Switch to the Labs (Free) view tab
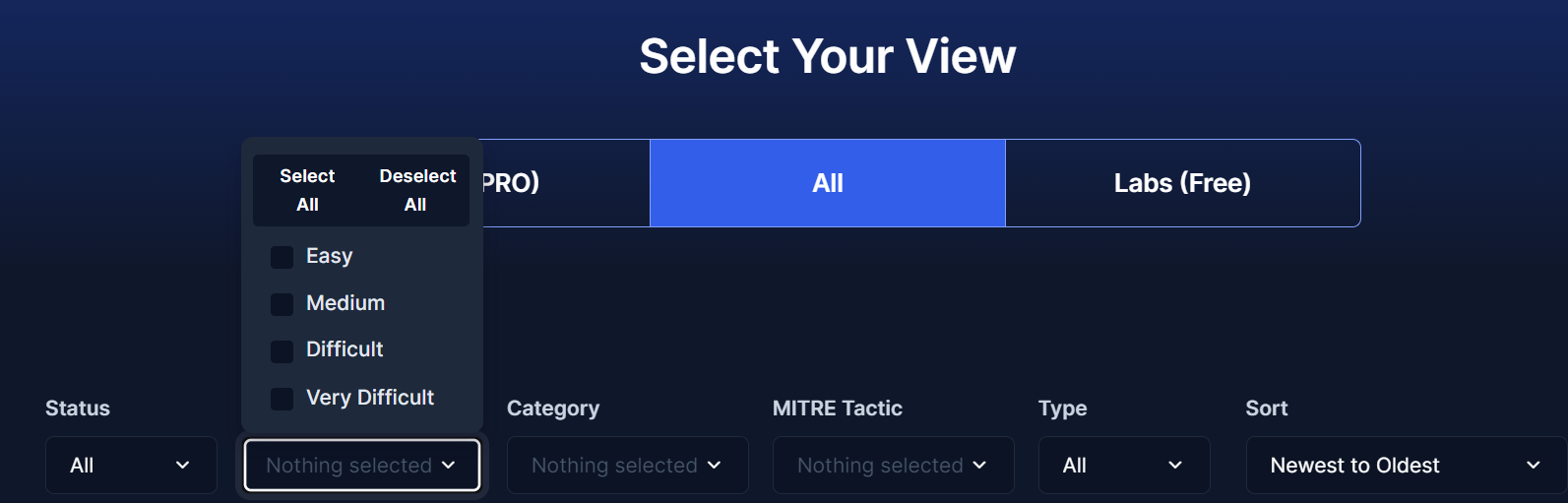The height and width of the screenshot is (503, 1568). (1182, 183)
